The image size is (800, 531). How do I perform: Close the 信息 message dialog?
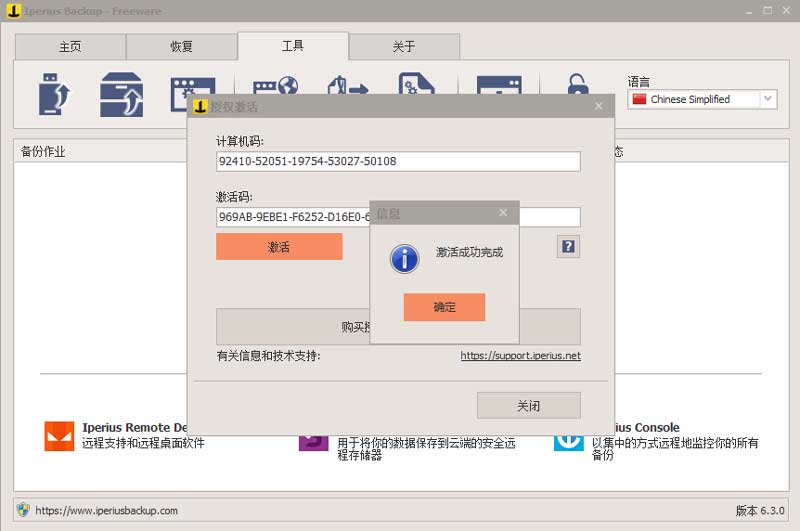(x=503, y=213)
